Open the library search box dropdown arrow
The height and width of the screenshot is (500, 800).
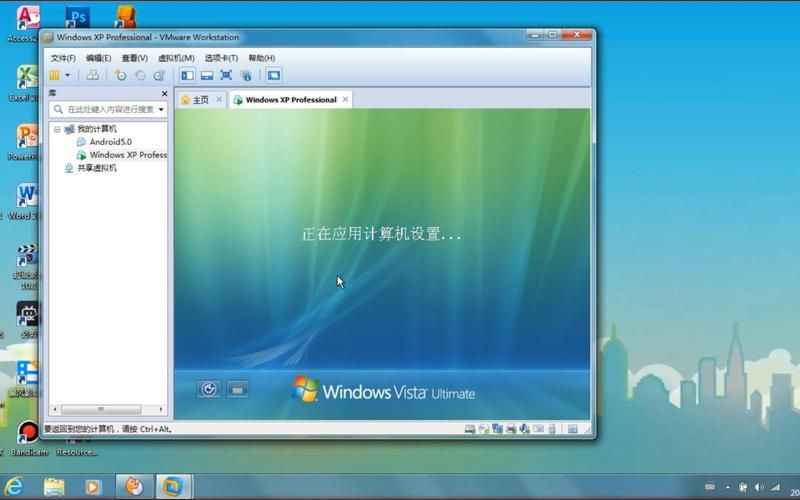tap(161, 109)
